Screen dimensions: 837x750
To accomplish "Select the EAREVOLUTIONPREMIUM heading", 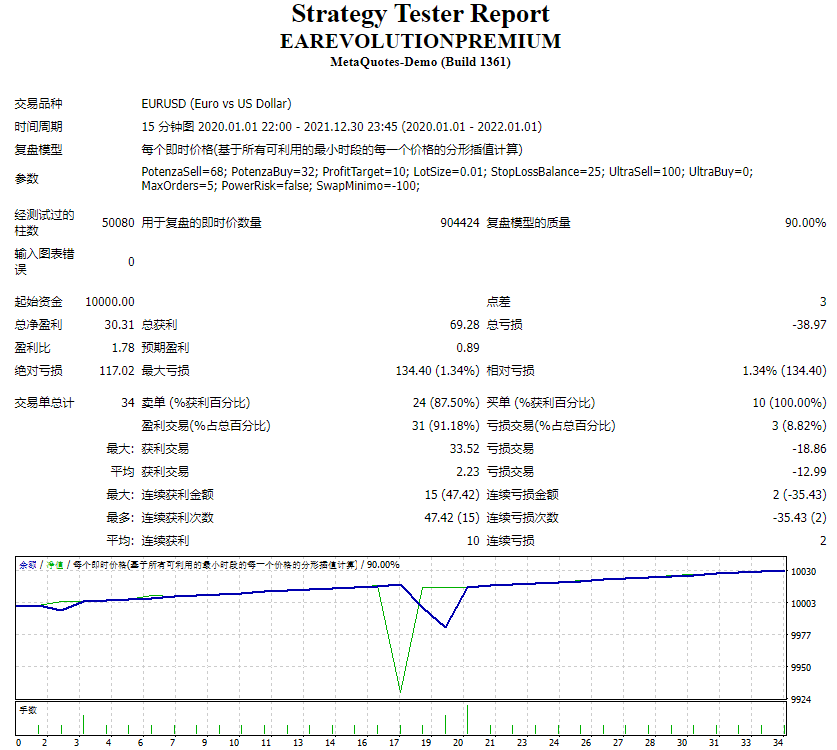I will [420, 42].
